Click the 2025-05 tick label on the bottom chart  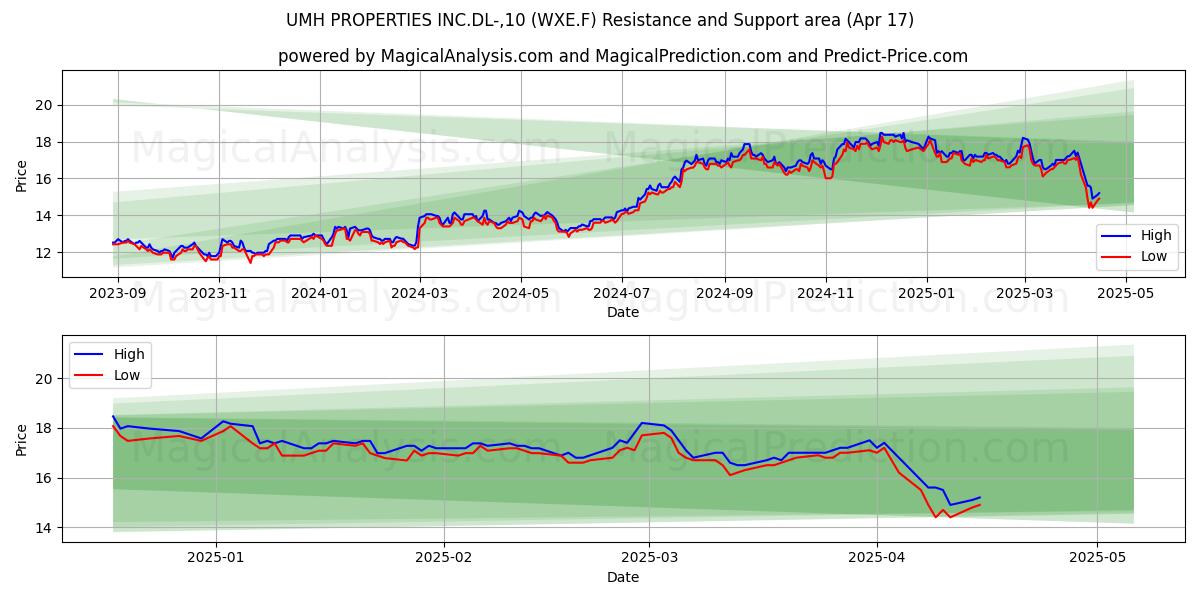tap(1097, 559)
